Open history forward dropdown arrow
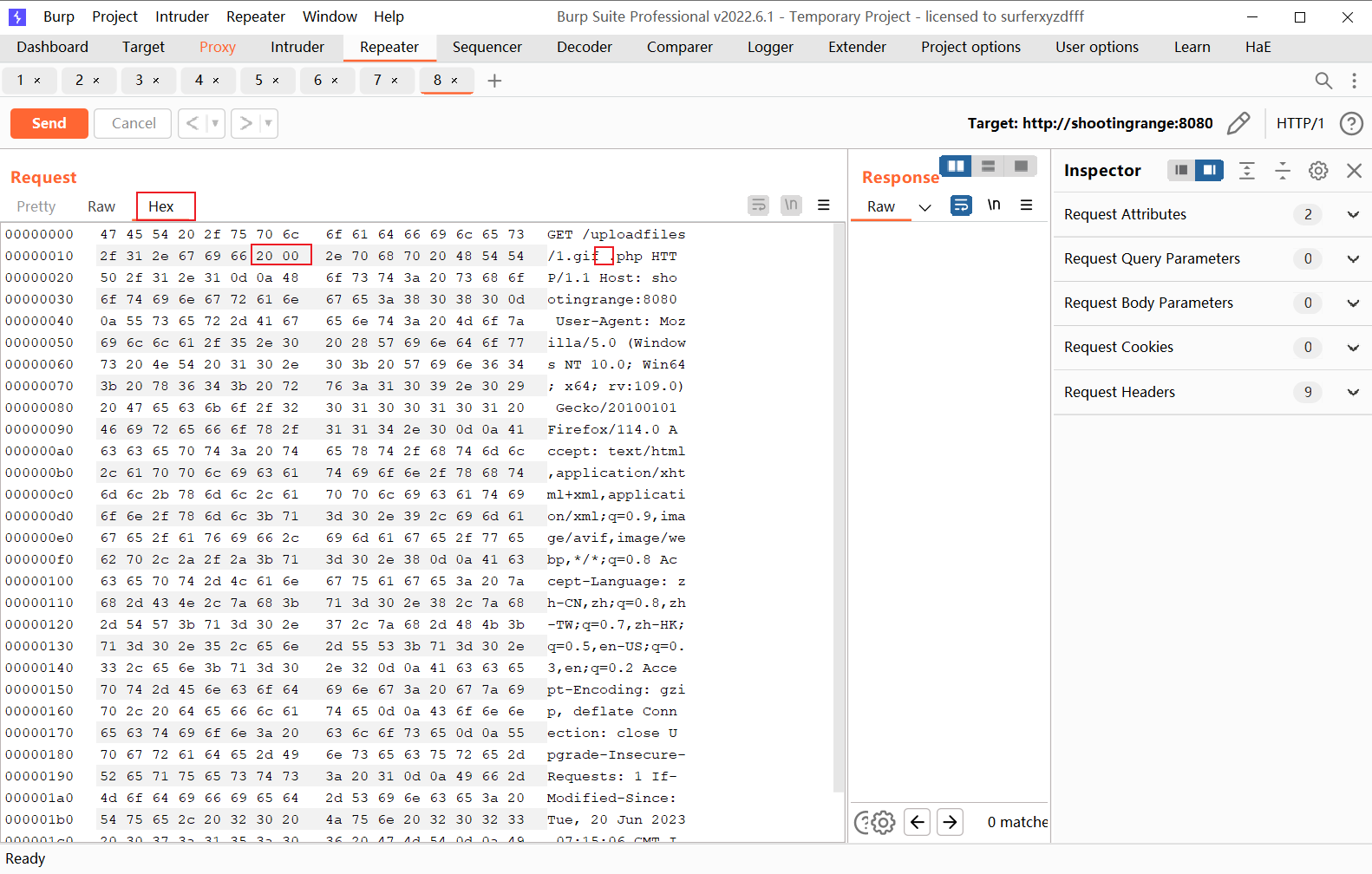This screenshot has height=874, width=1372. pos(268,123)
